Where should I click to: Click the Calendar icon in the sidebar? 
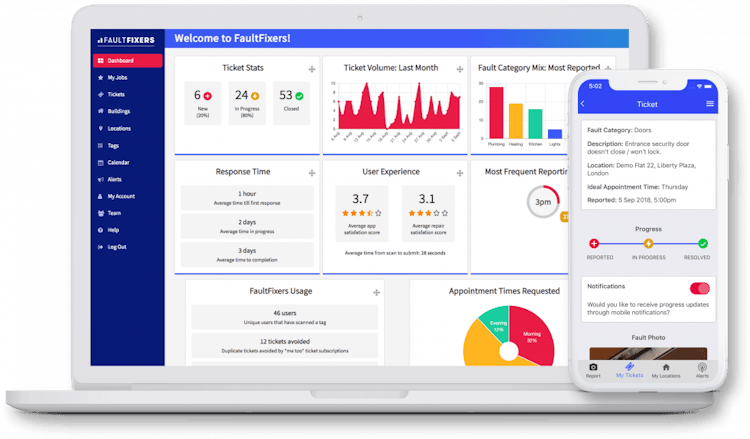pos(100,163)
